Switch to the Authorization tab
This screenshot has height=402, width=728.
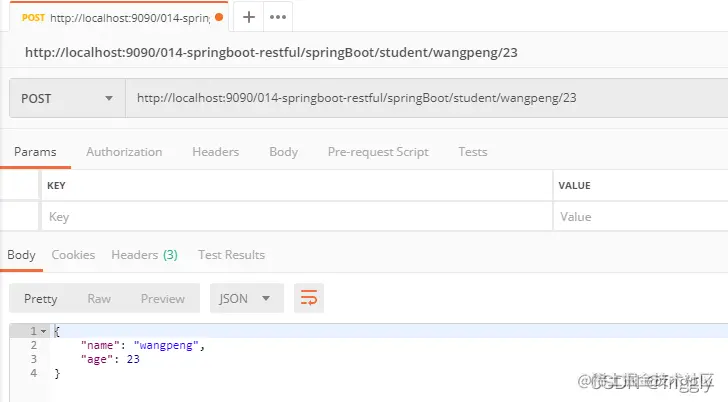point(124,152)
